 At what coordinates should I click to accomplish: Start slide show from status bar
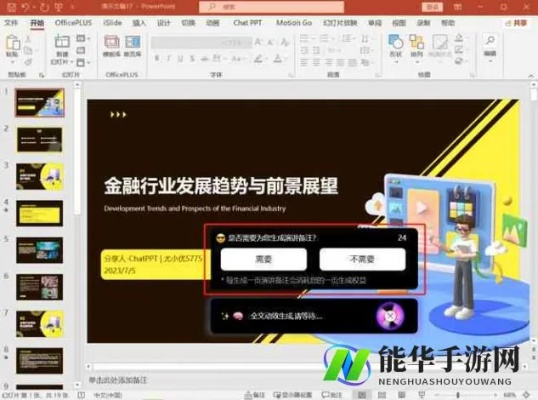point(422,395)
